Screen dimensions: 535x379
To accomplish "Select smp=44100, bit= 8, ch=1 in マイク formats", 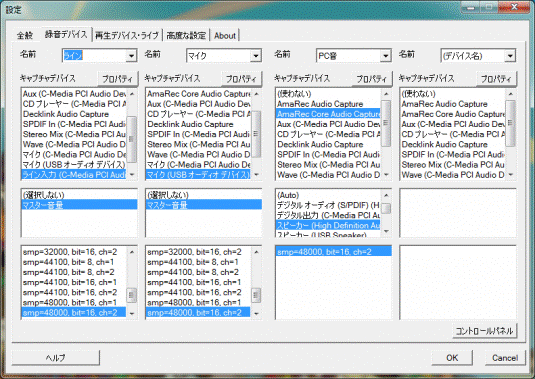I will pos(198,262).
